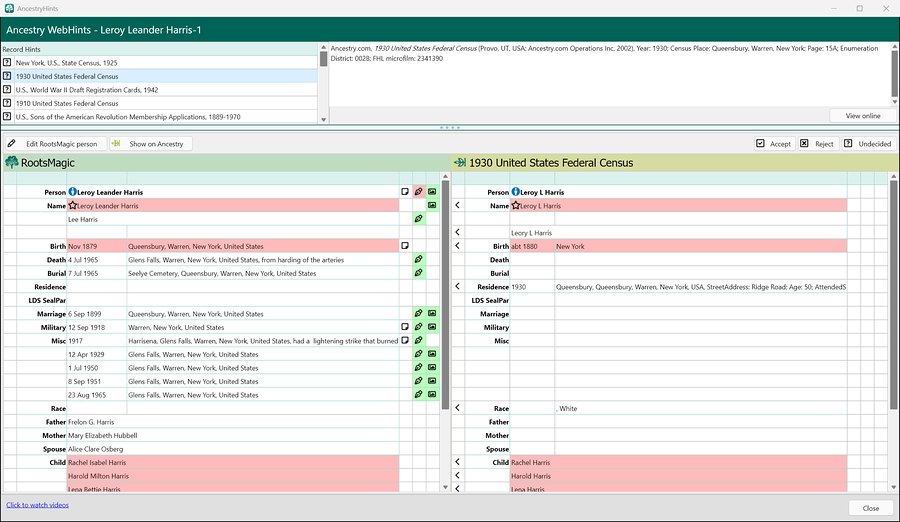Click the primary star beside Name Leroy Leander Harris
Screen dimensions: 900x522
tap(72, 205)
